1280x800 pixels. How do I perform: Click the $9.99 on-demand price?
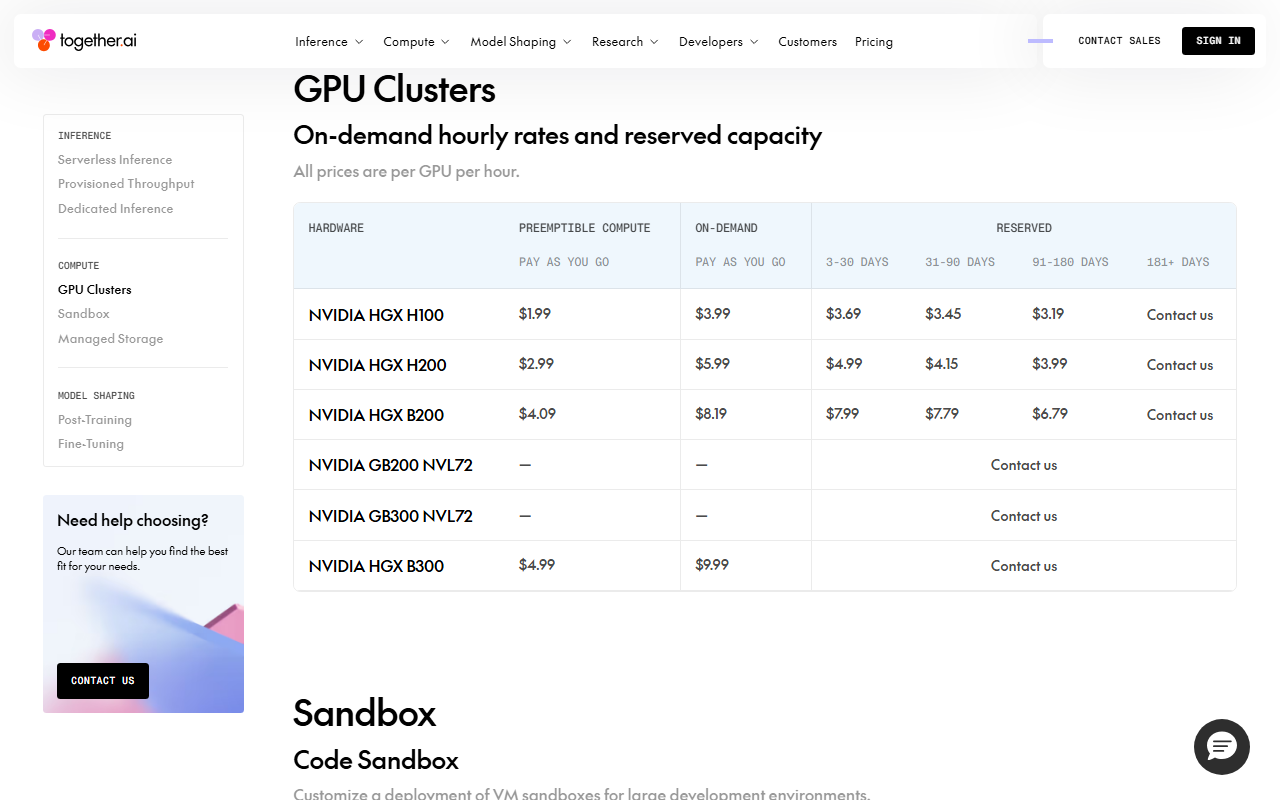(712, 565)
